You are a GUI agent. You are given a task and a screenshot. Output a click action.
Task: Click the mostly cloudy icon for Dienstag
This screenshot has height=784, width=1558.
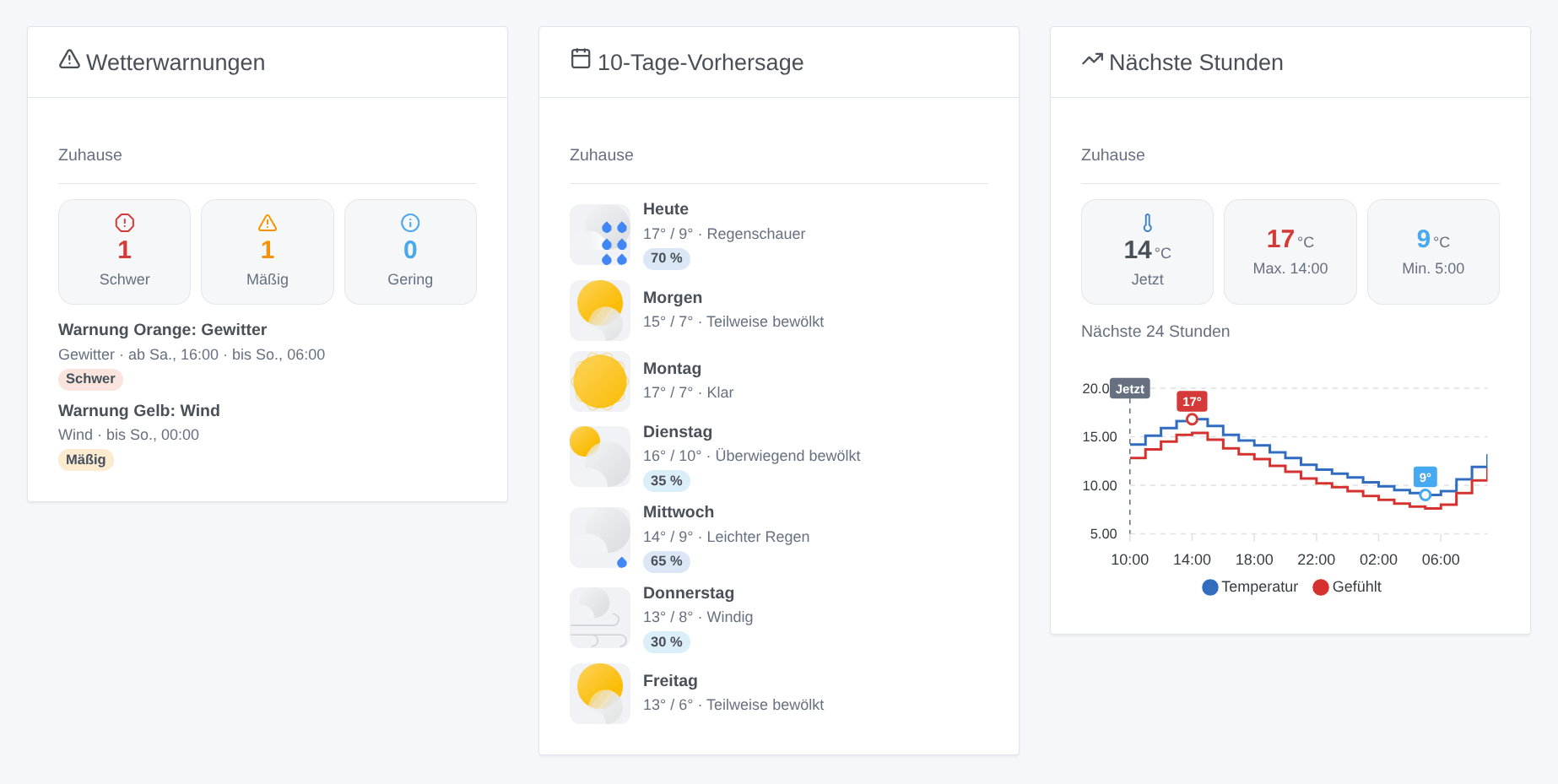coord(600,457)
